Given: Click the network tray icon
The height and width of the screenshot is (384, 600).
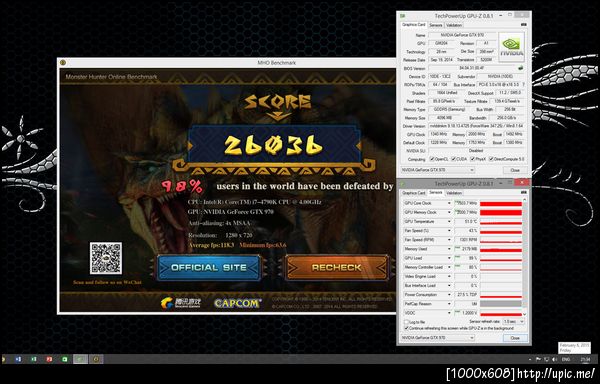Looking at the screenshot, I should pos(546,360).
